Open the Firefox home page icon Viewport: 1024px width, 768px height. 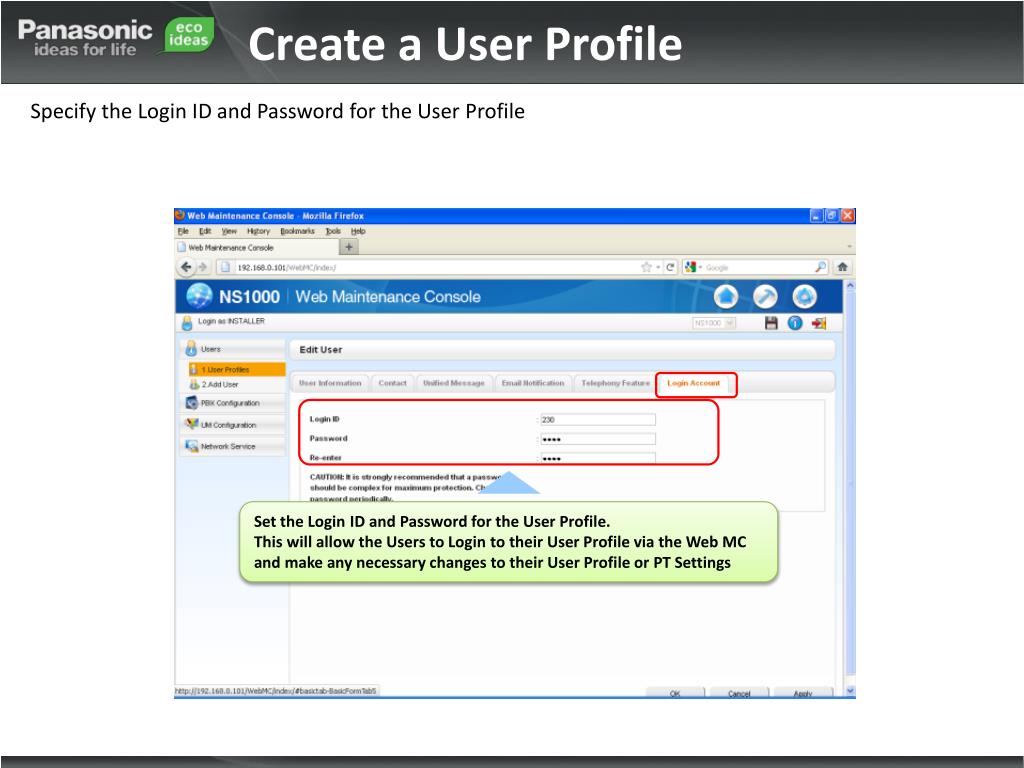click(x=842, y=266)
